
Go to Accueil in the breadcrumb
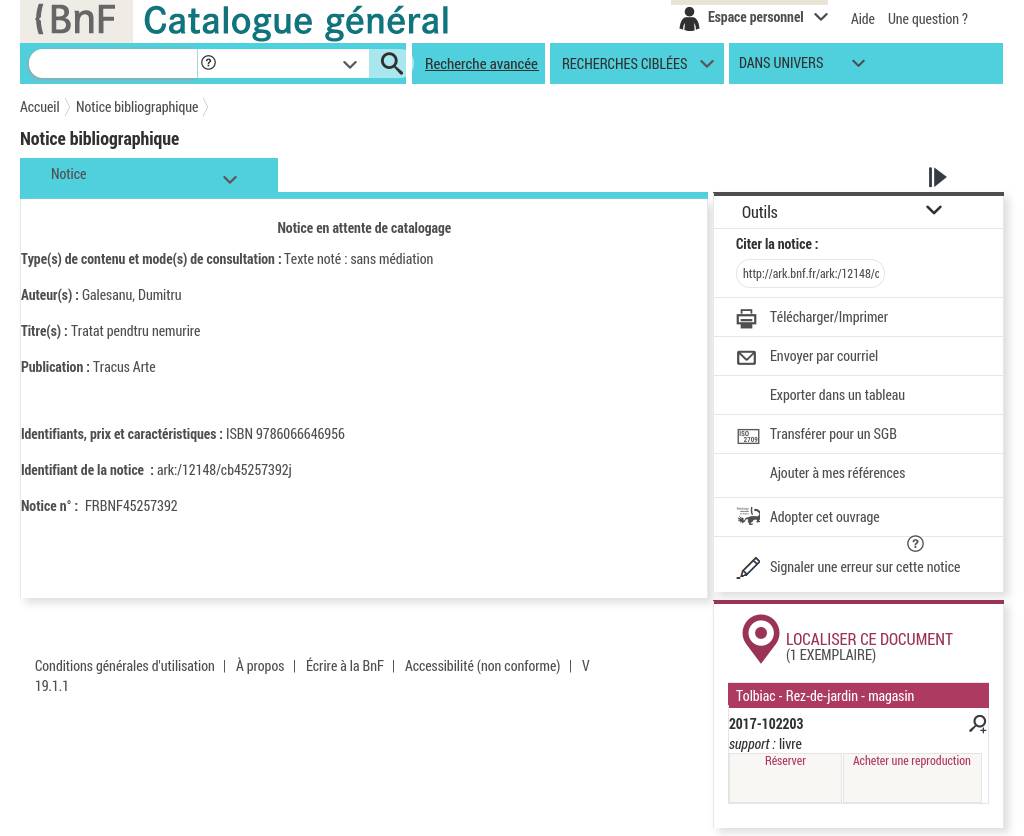point(40,107)
